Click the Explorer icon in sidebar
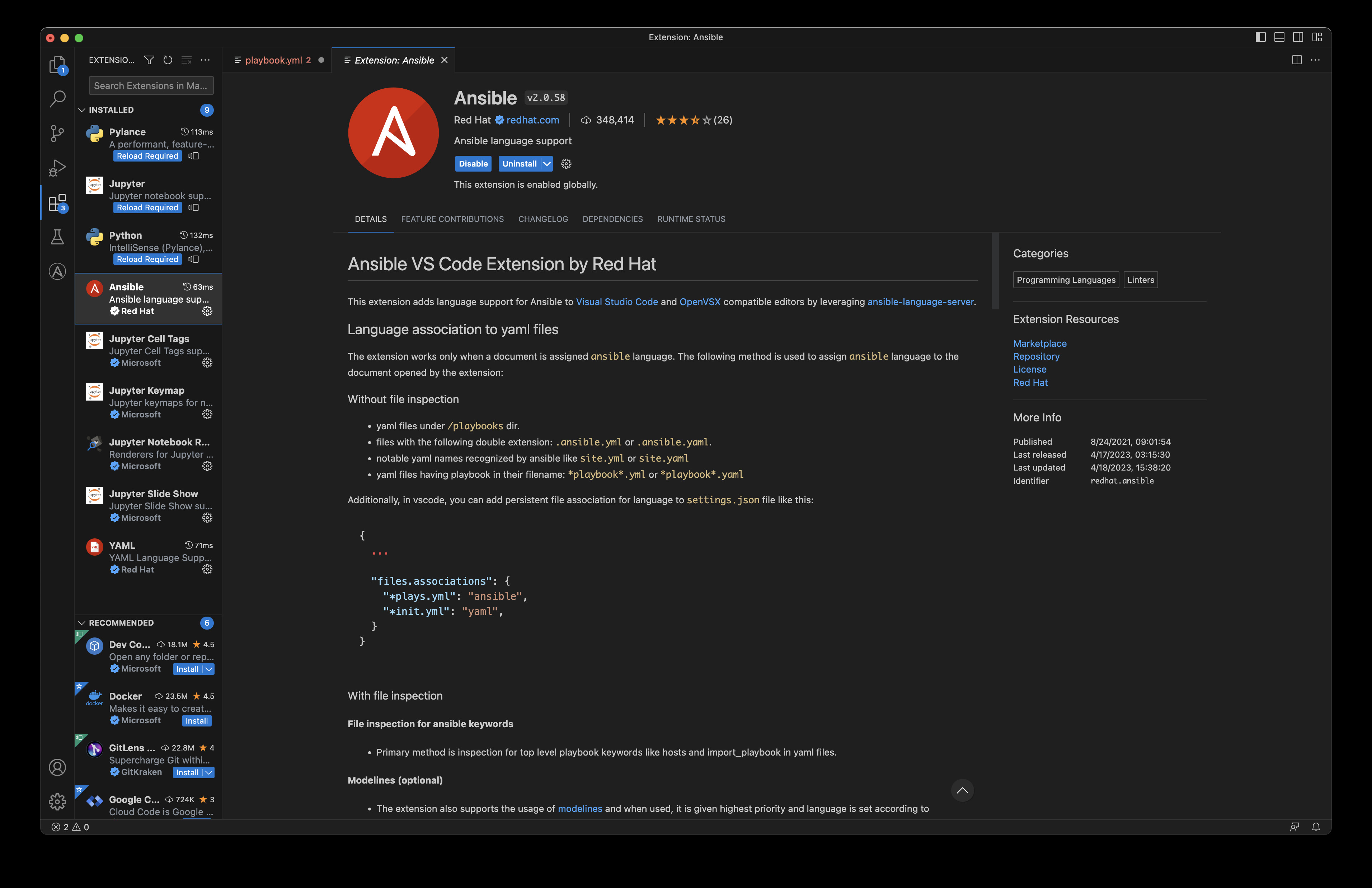Image resolution: width=1372 pixels, height=888 pixels. click(x=57, y=67)
